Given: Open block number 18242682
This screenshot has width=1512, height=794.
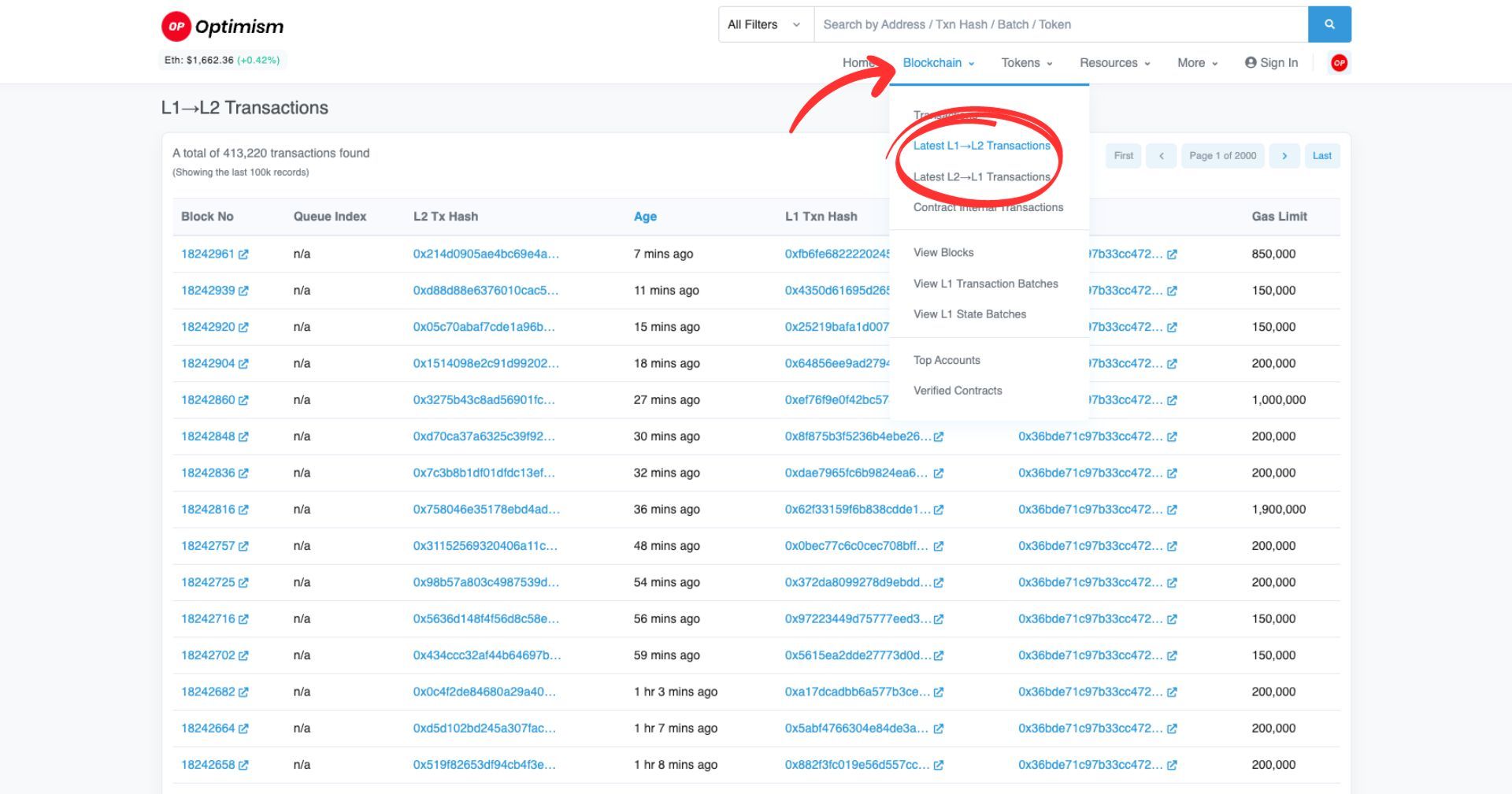Looking at the screenshot, I should click(208, 692).
